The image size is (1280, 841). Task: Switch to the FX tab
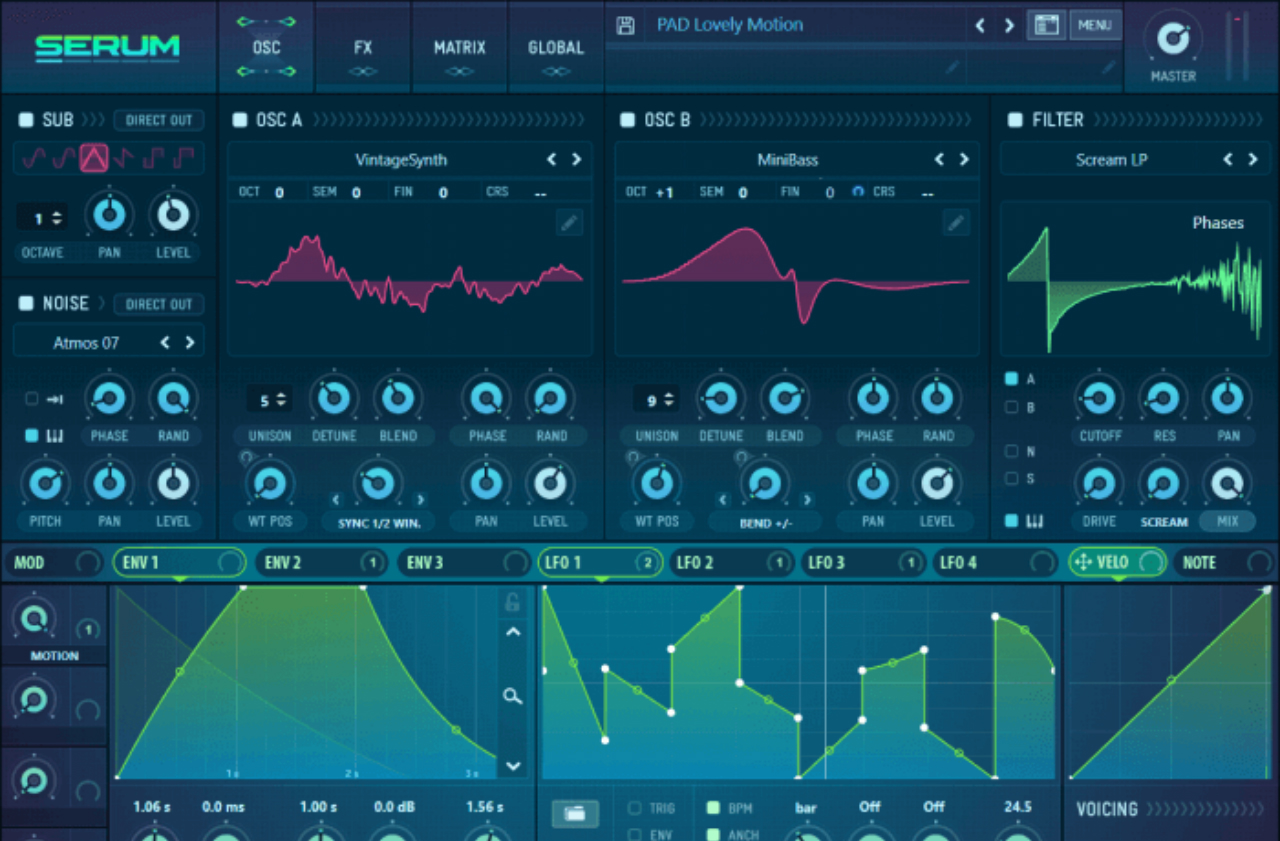(x=362, y=46)
